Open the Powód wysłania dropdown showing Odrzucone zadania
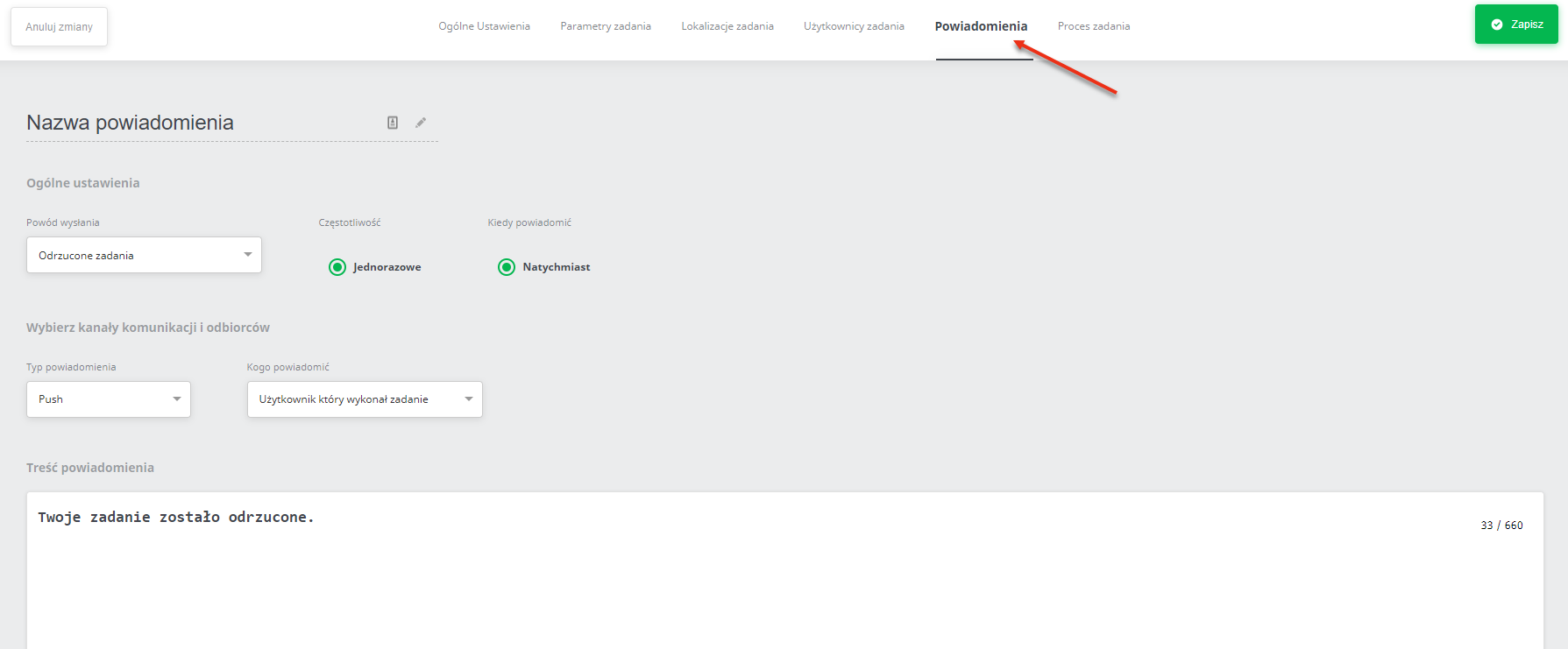Image resolution: width=1568 pixels, height=649 pixels. (x=144, y=255)
